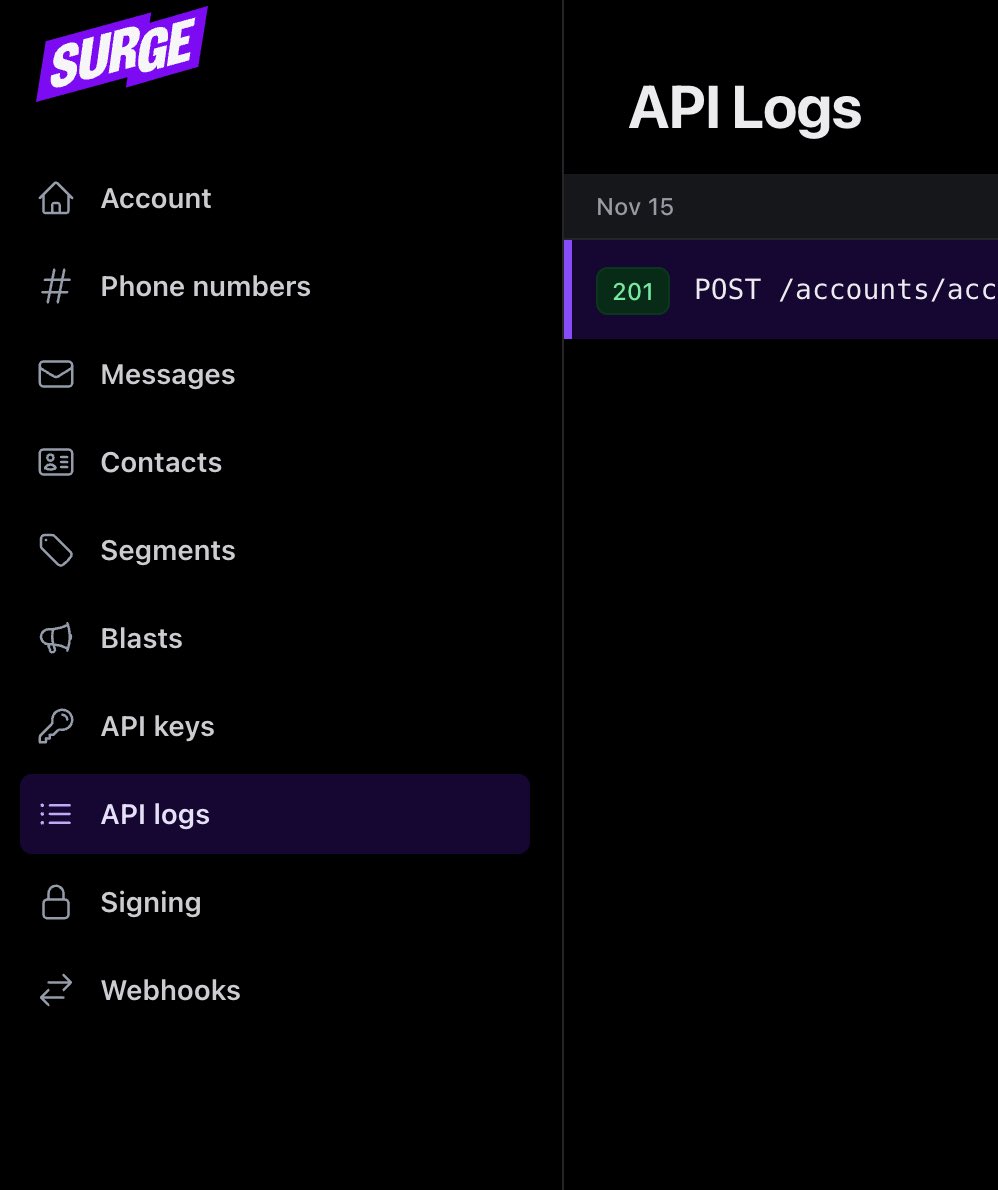Click the Surge logo
The image size is (998, 1190).
pyautogui.click(x=121, y=53)
